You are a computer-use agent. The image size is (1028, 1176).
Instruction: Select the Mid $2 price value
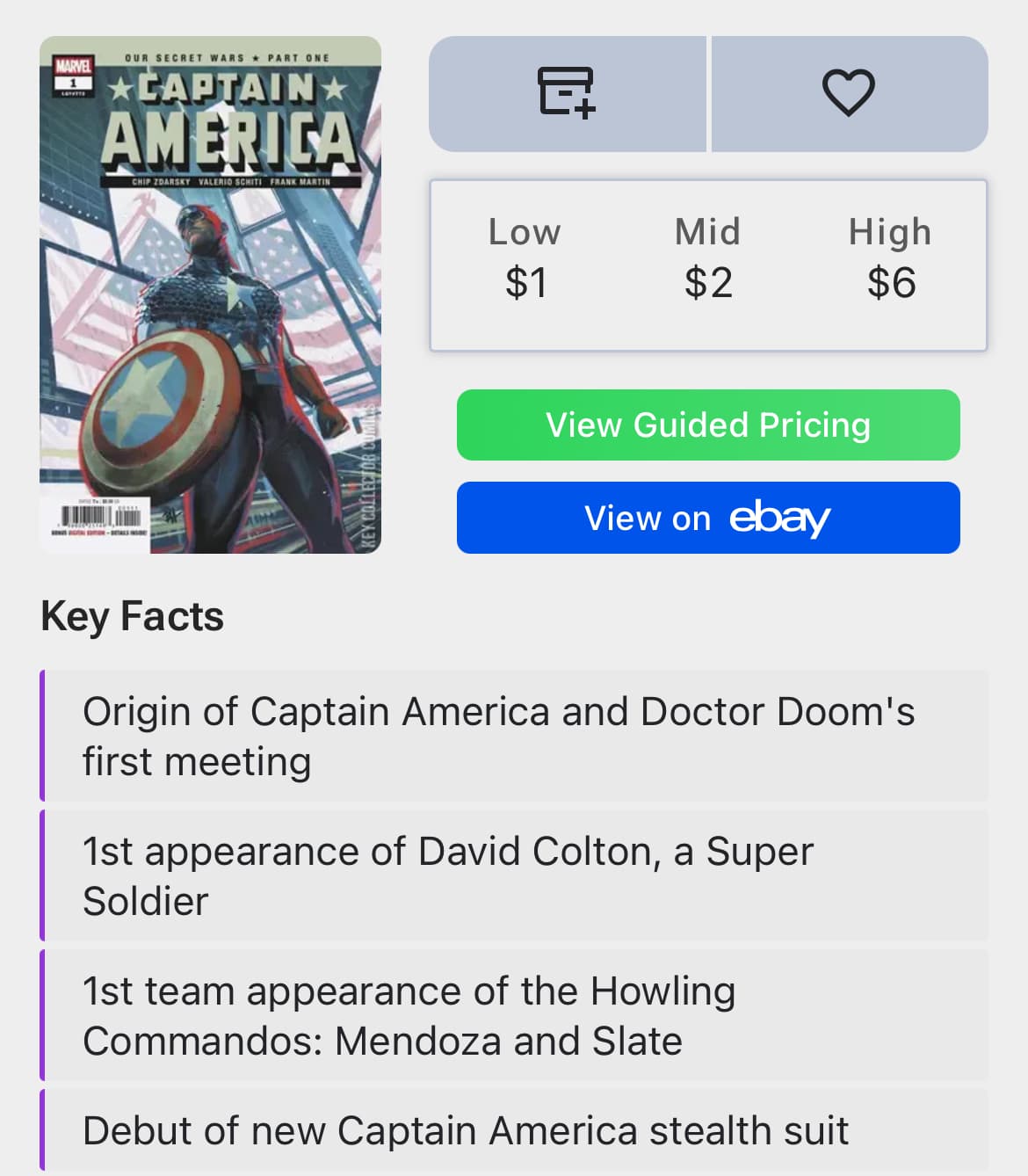pyautogui.click(x=708, y=258)
